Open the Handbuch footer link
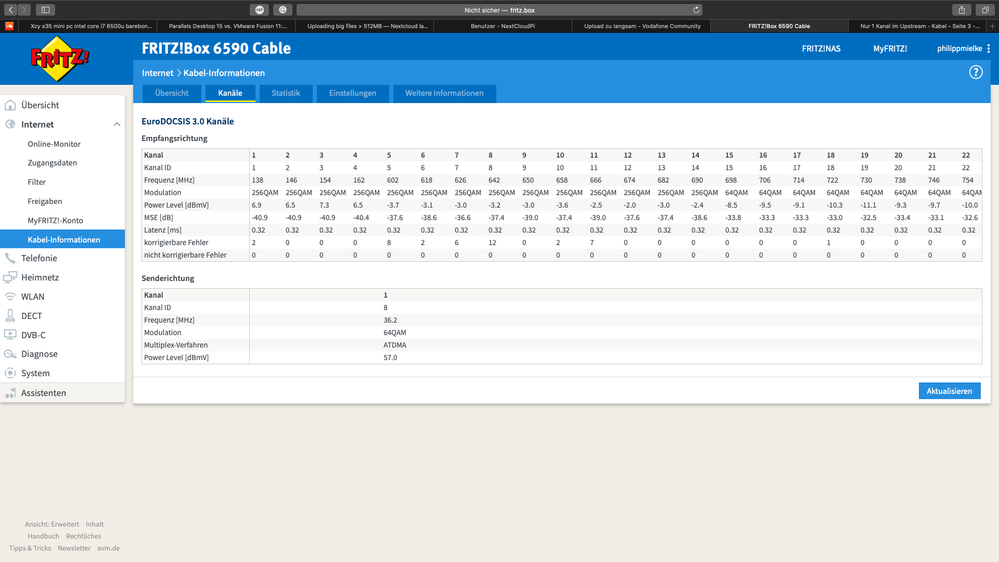The image size is (999, 562). (x=43, y=537)
